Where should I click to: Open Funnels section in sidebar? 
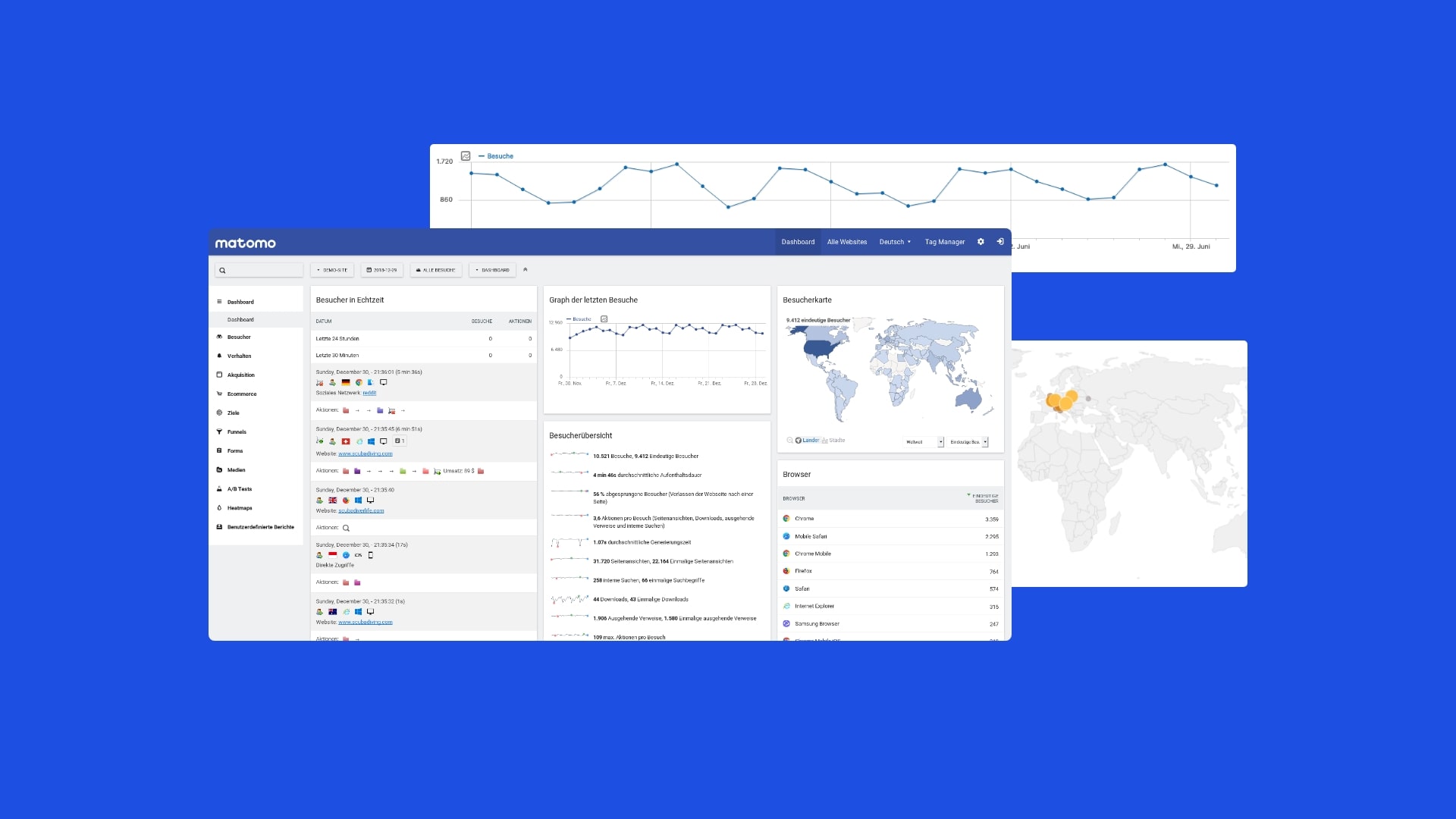point(237,432)
